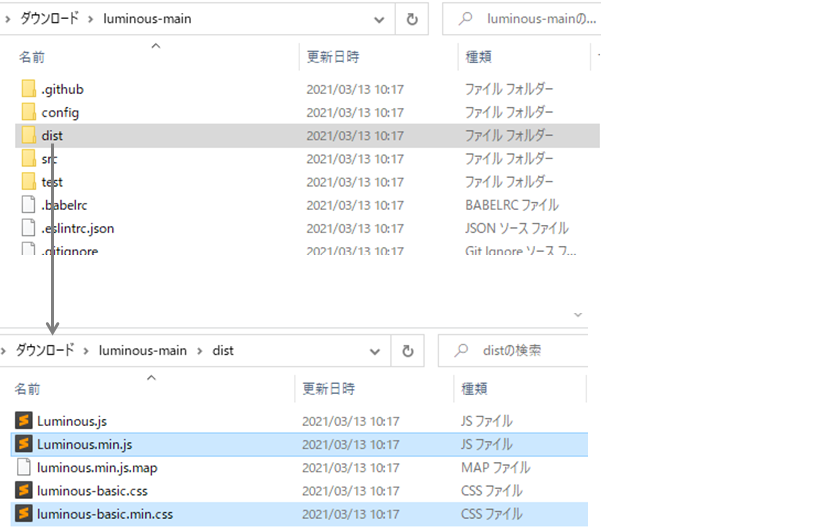Click luminous-main breadcrumb in upper window
The width and height of the screenshot is (824, 532).
(147, 19)
